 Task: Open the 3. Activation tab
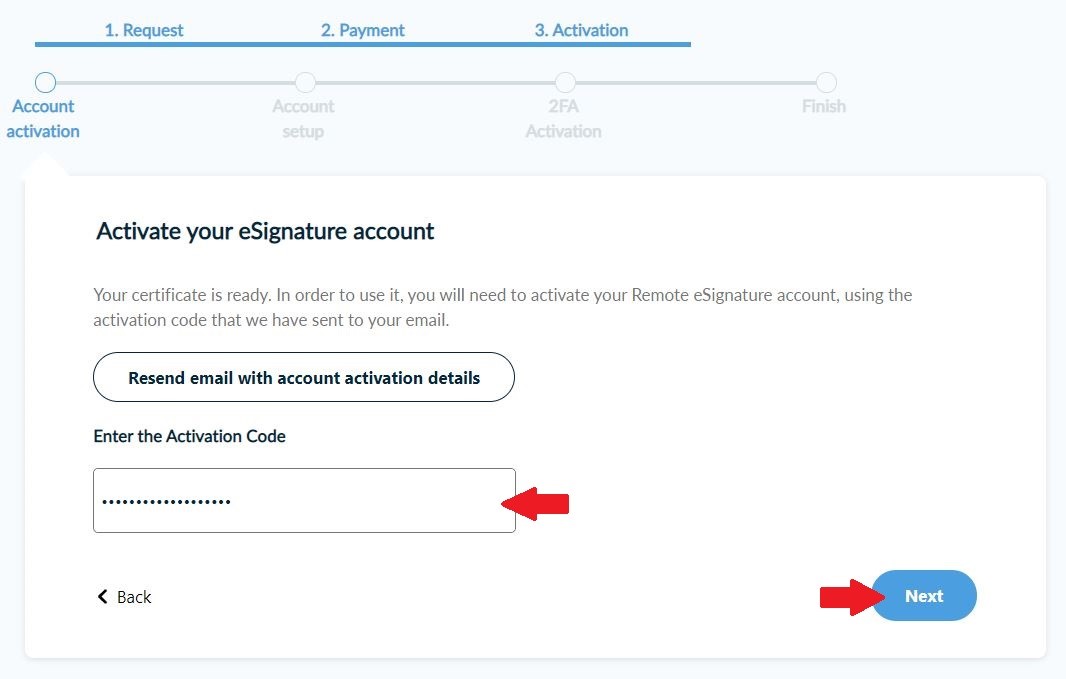[x=581, y=30]
